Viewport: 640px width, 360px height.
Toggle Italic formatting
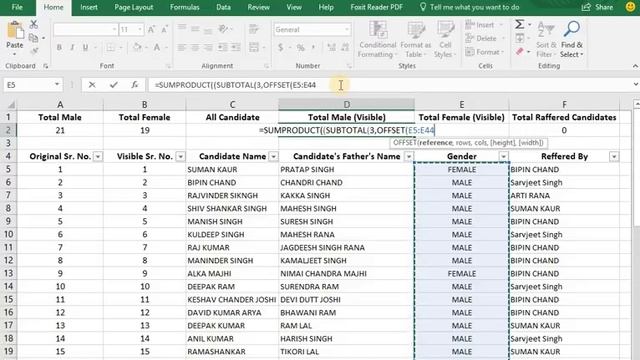pyautogui.click(x=72, y=47)
